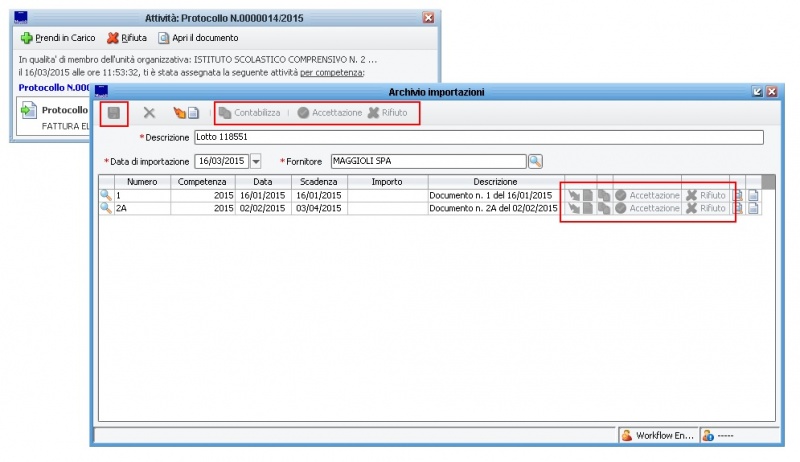Click the X delete icon in the toolbar

pyautogui.click(x=149, y=113)
